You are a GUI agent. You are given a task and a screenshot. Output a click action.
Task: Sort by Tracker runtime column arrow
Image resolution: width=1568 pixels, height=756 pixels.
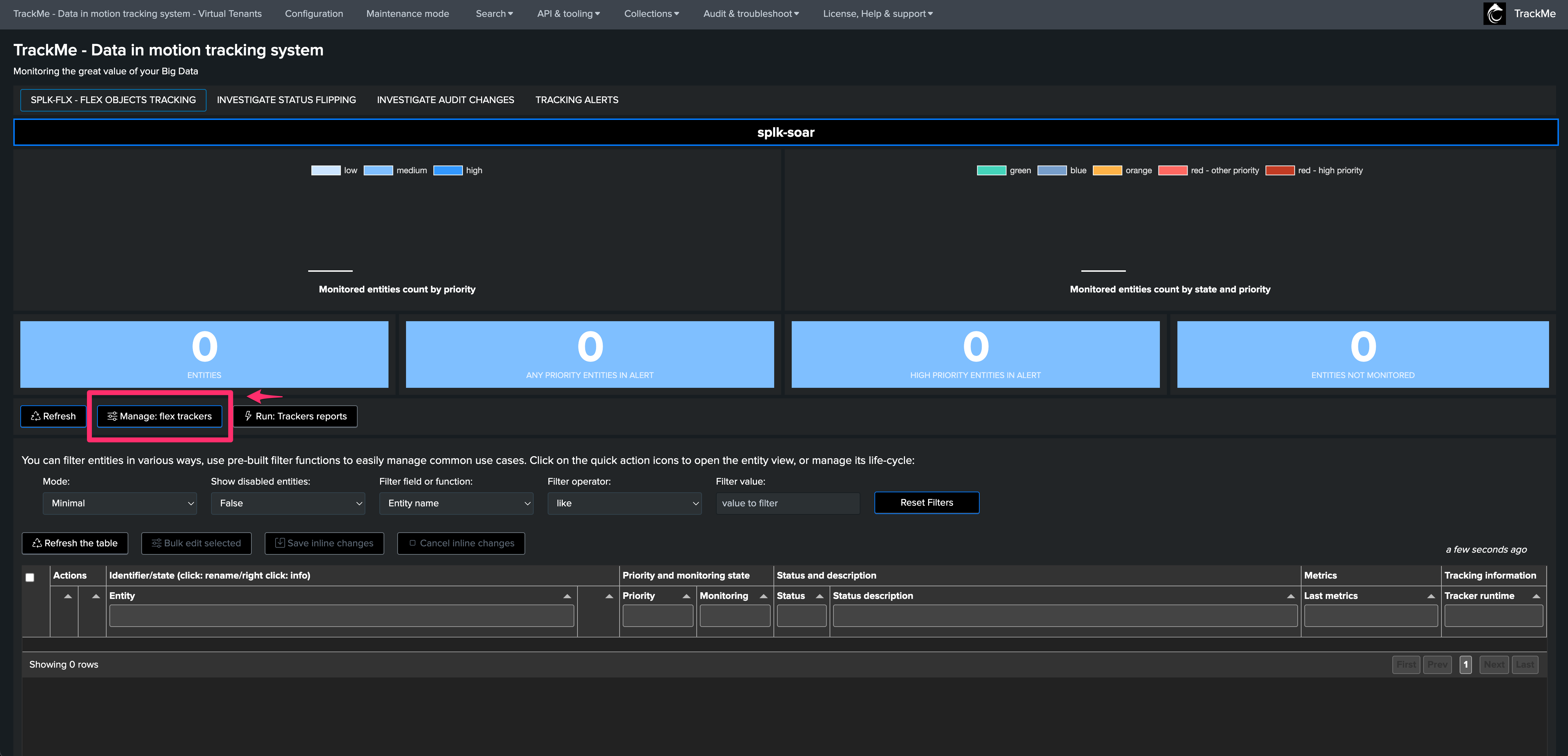coord(1536,596)
